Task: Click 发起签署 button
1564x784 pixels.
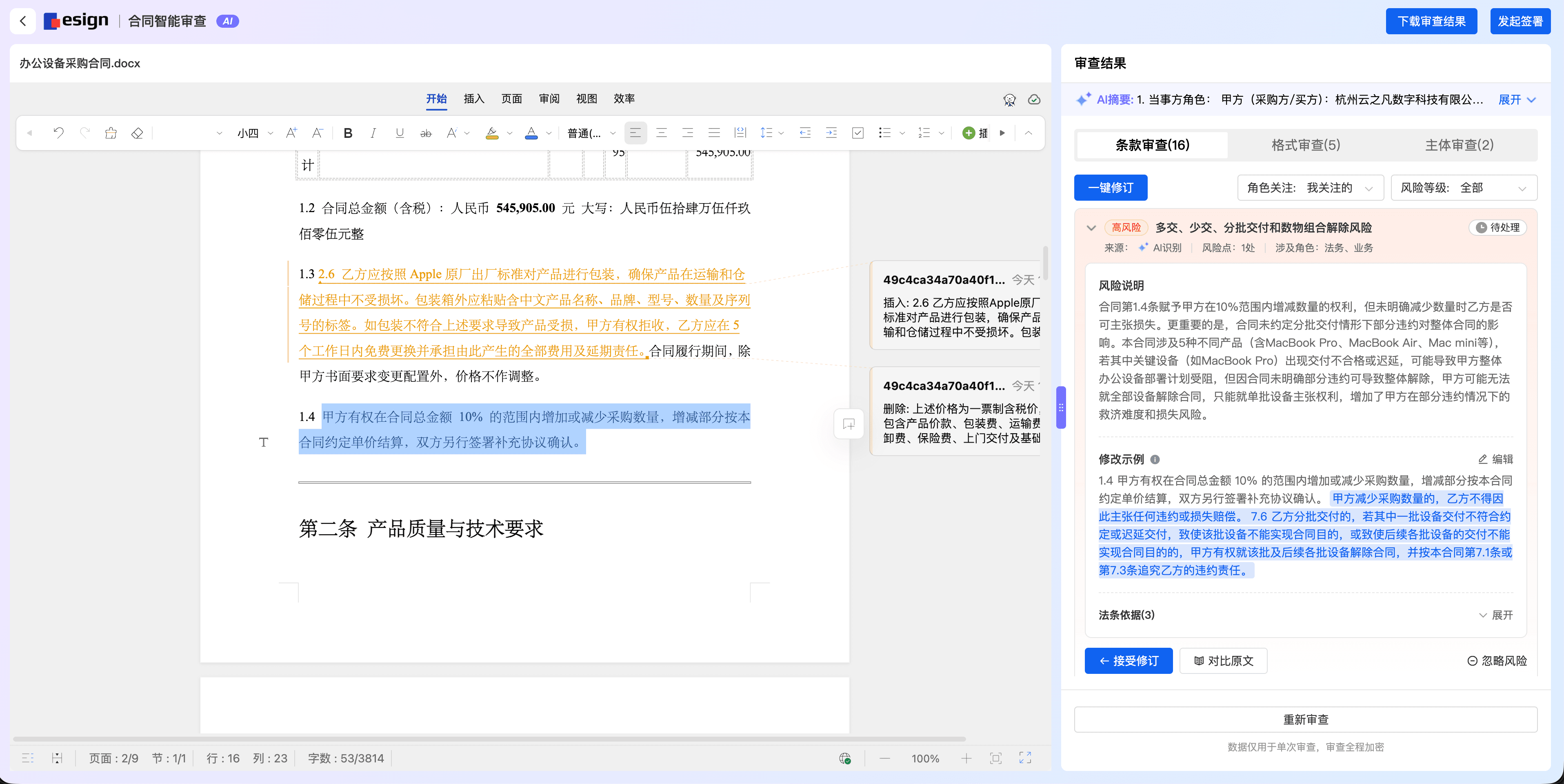Action: (x=1520, y=21)
